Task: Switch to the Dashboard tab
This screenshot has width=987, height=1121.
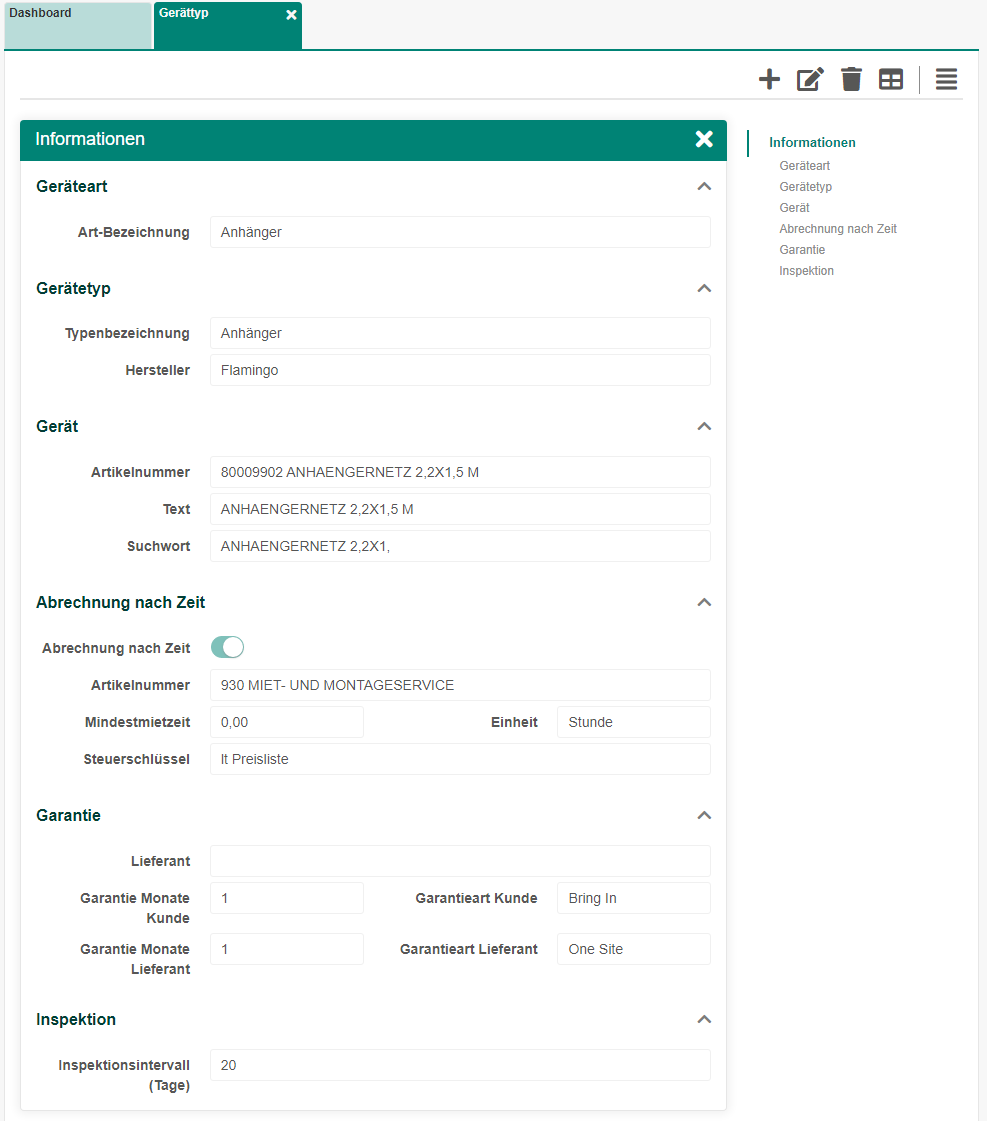Action: click(78, 25)
